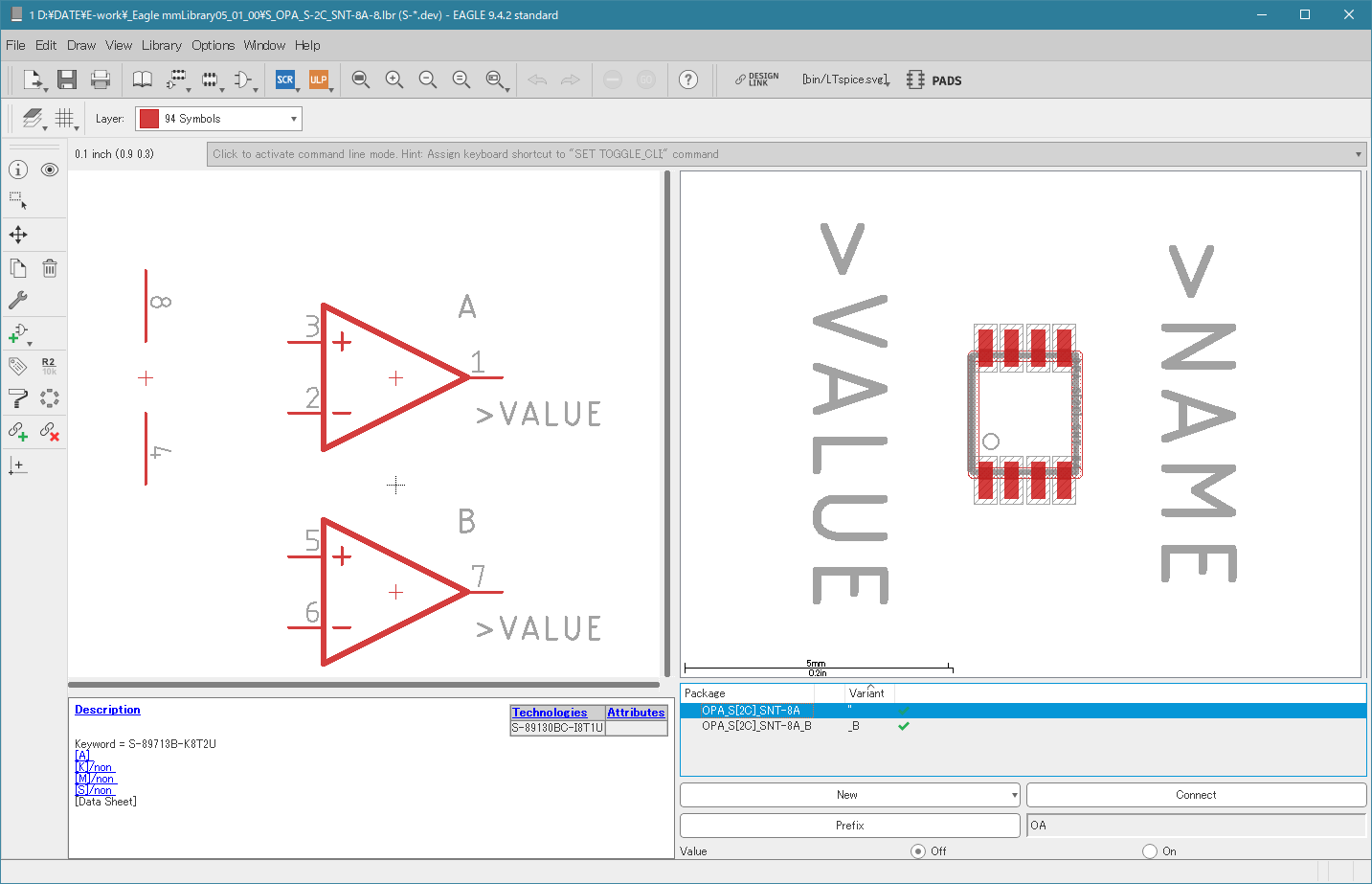Open the Description link

107,710
